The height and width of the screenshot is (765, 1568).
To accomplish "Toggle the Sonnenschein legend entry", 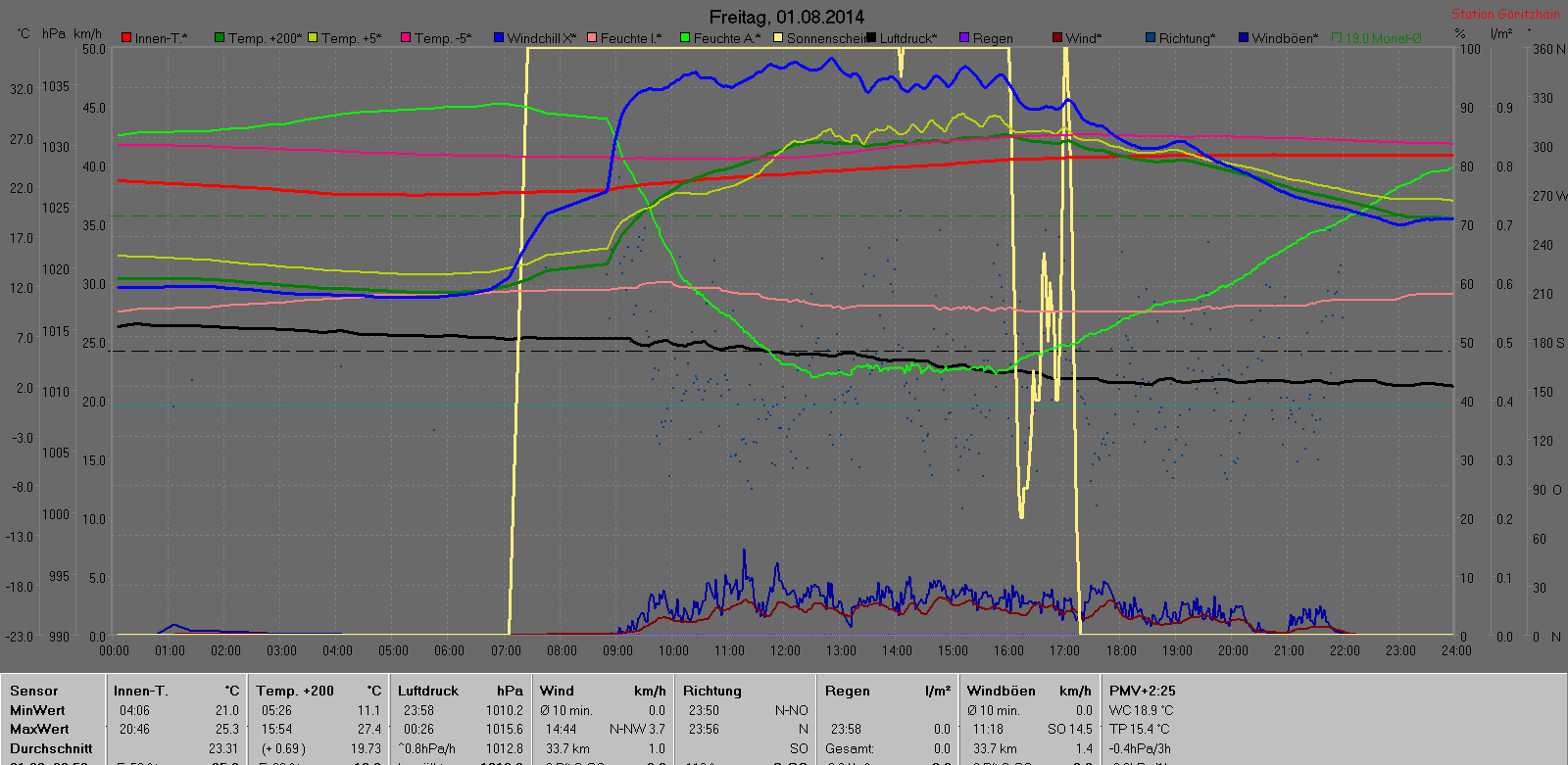I will pos(821,38).
